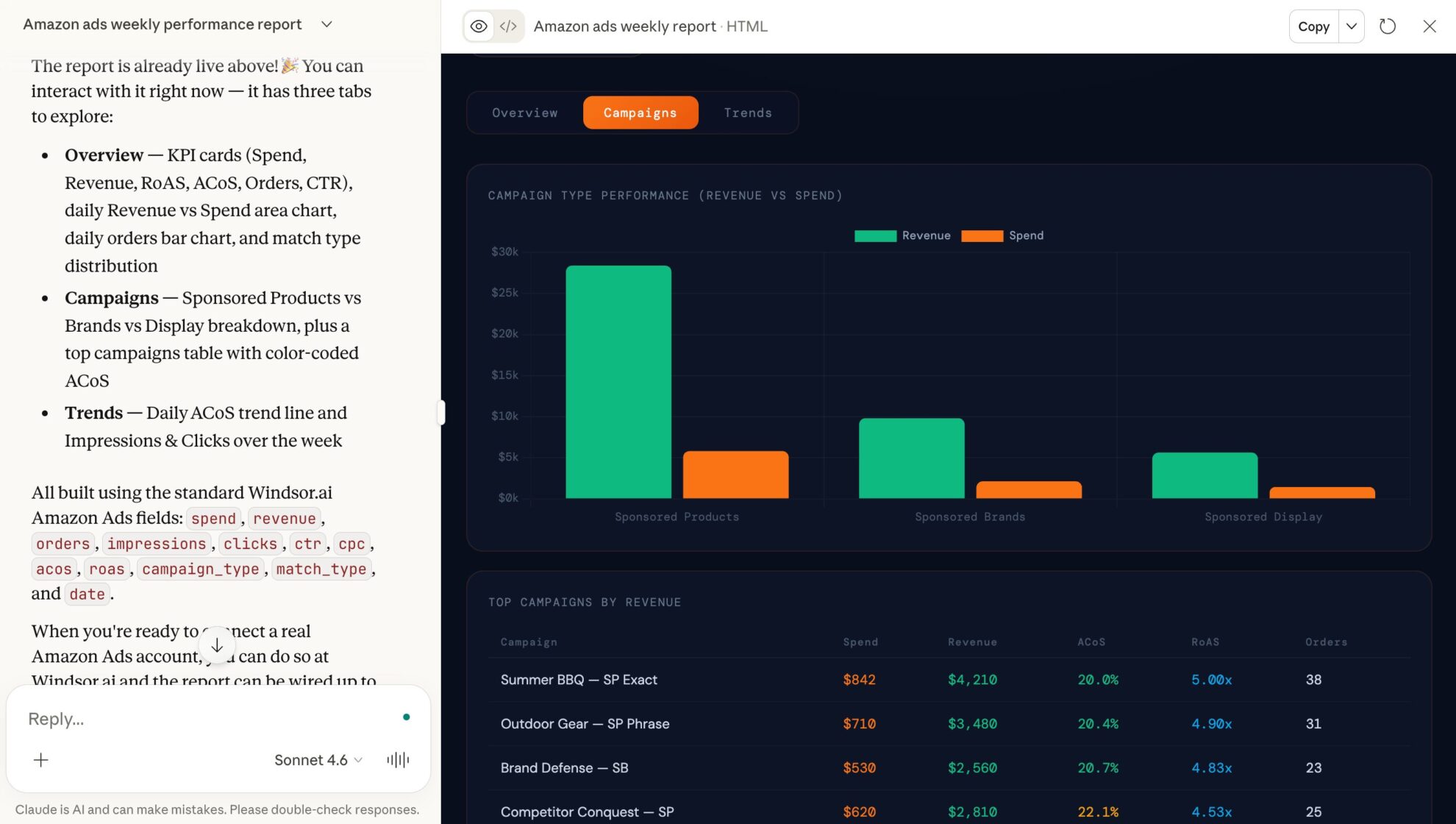Open the Copy options dropdown arrow
This screenshot has height=824, width=1456.
coord(1352,26)
